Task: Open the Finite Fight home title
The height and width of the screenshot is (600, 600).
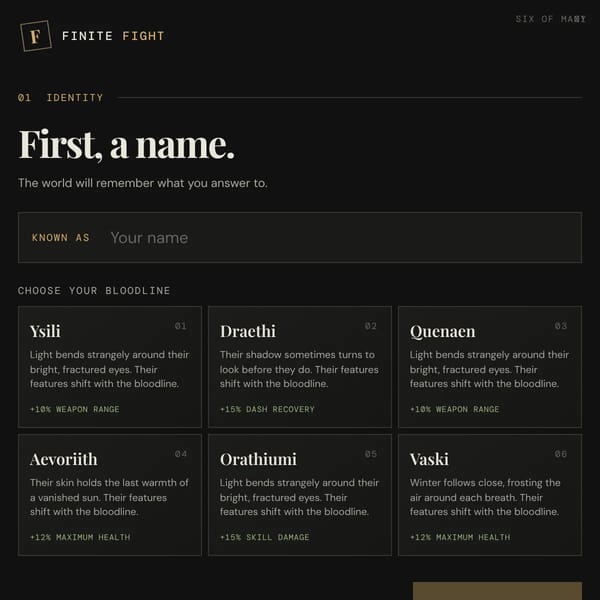Action: pyautogui.click(x=113, y=36)
